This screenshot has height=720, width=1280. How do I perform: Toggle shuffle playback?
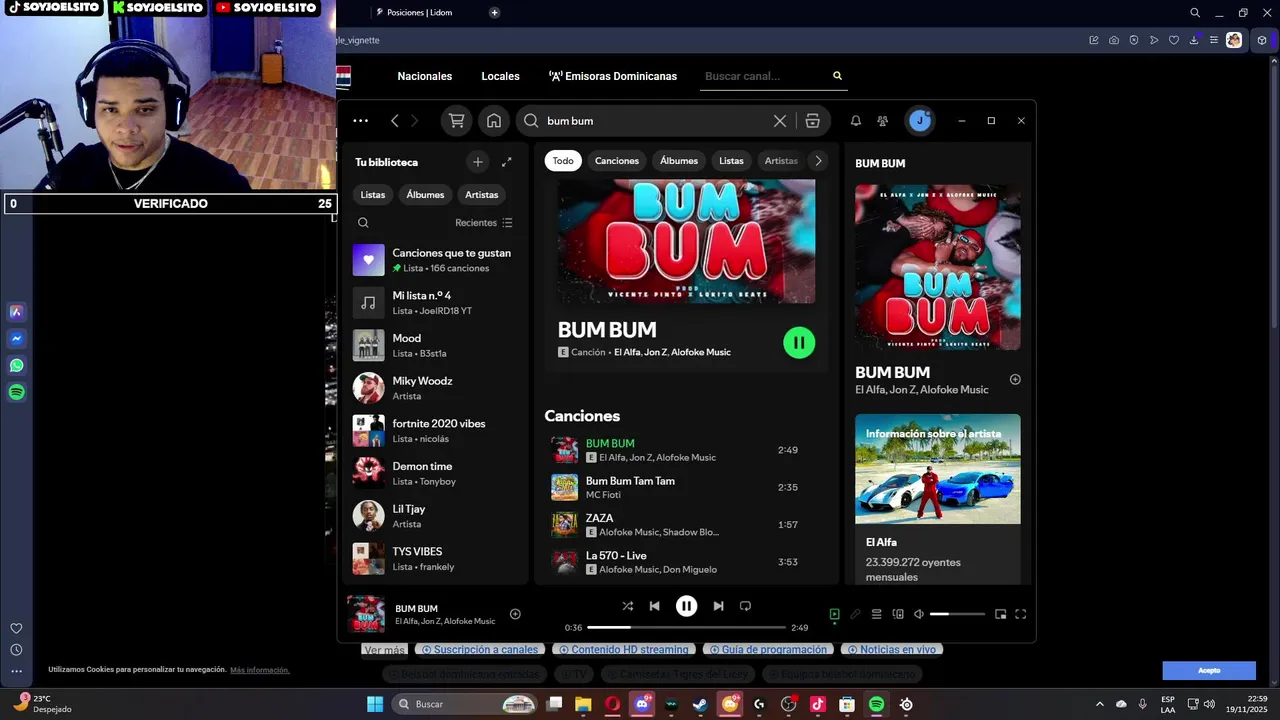pos(627,606)
